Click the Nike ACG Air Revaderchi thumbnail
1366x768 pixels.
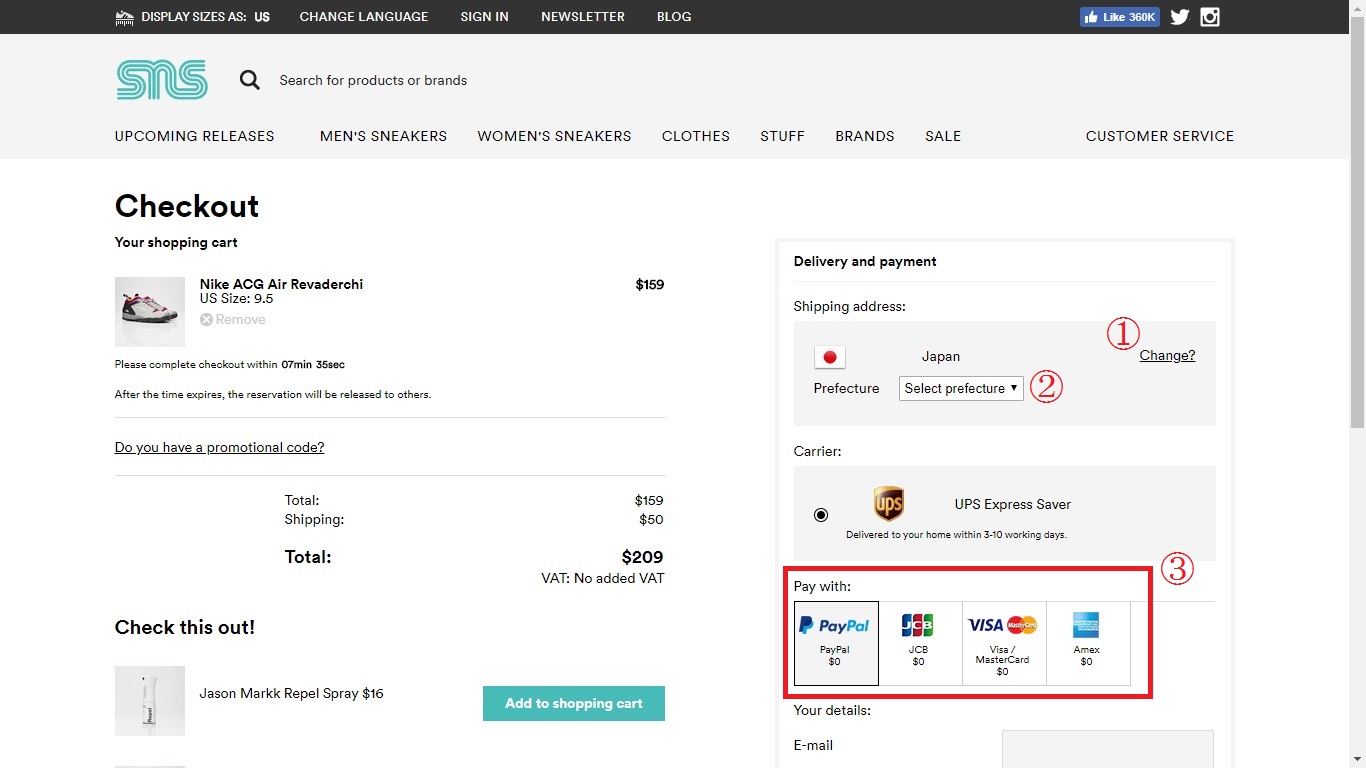(150, 311)
